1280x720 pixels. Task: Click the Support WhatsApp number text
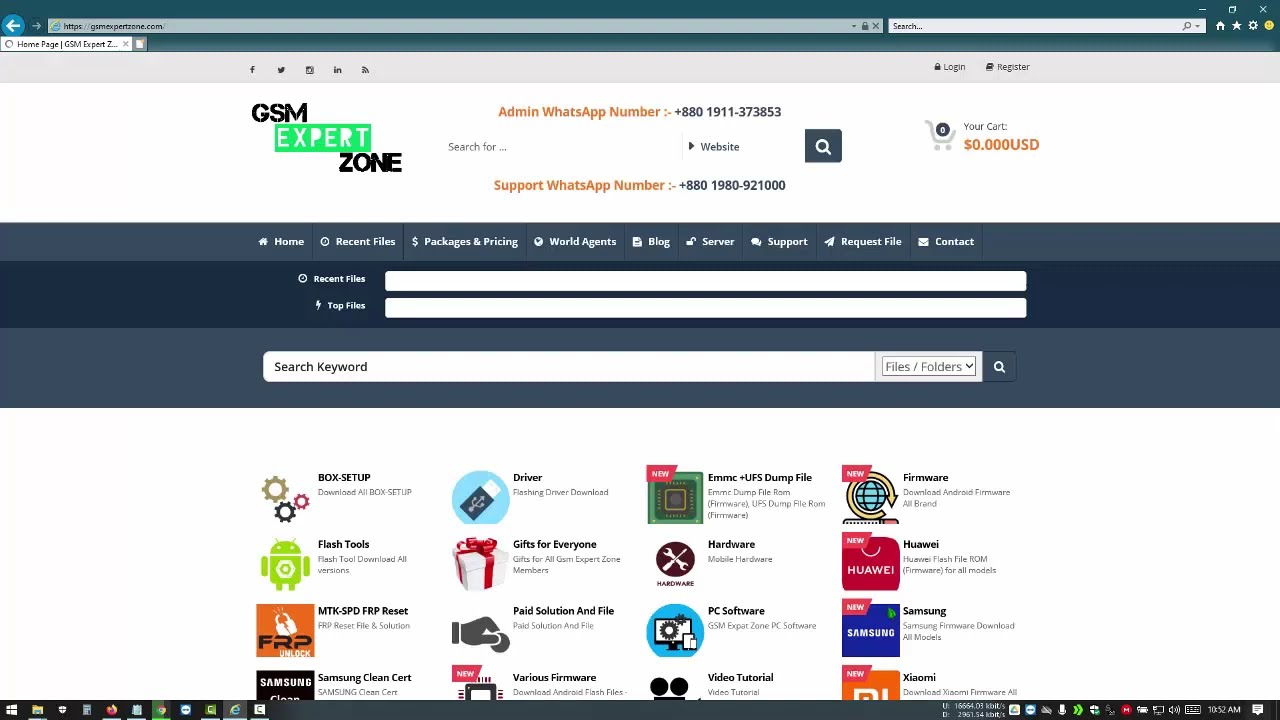pyautogui.click(x=639, y=185)
